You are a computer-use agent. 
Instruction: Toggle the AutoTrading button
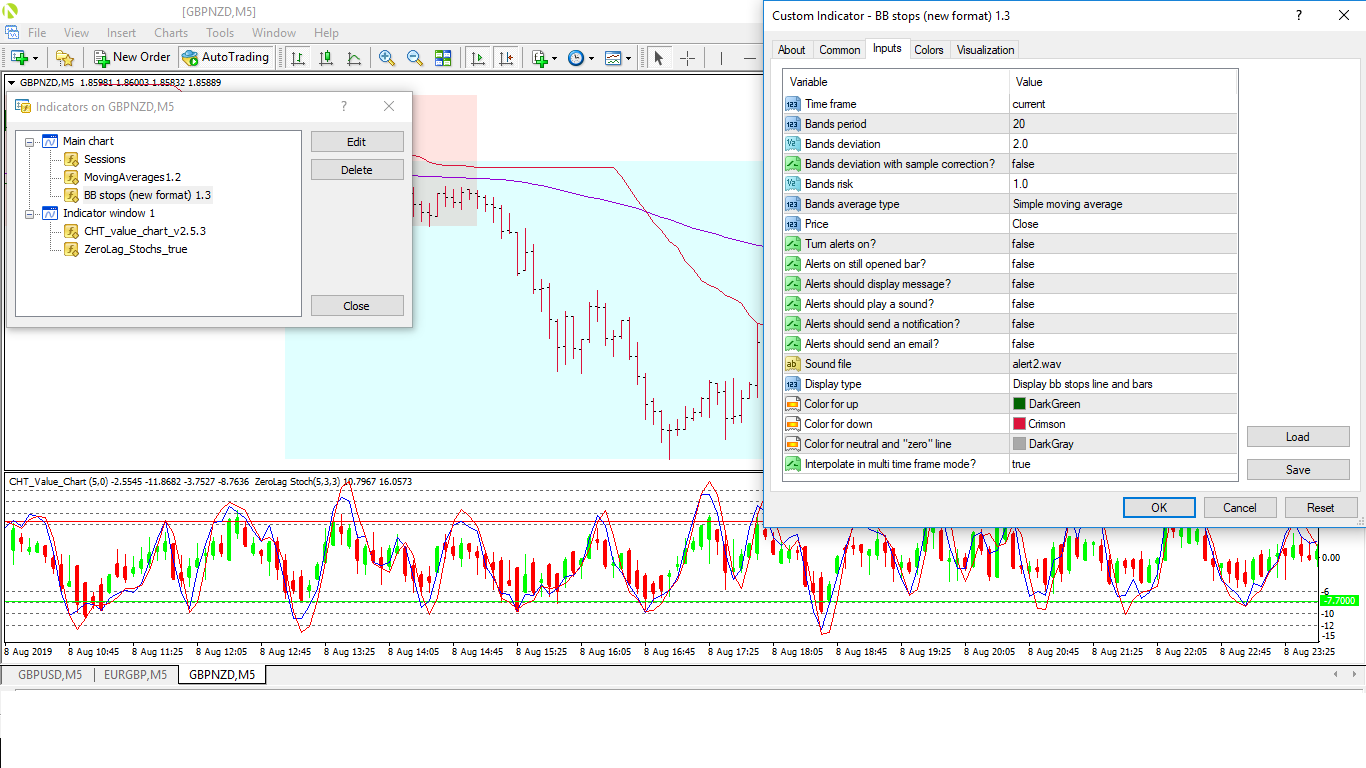pyautogui.click(x=225, y=58)
